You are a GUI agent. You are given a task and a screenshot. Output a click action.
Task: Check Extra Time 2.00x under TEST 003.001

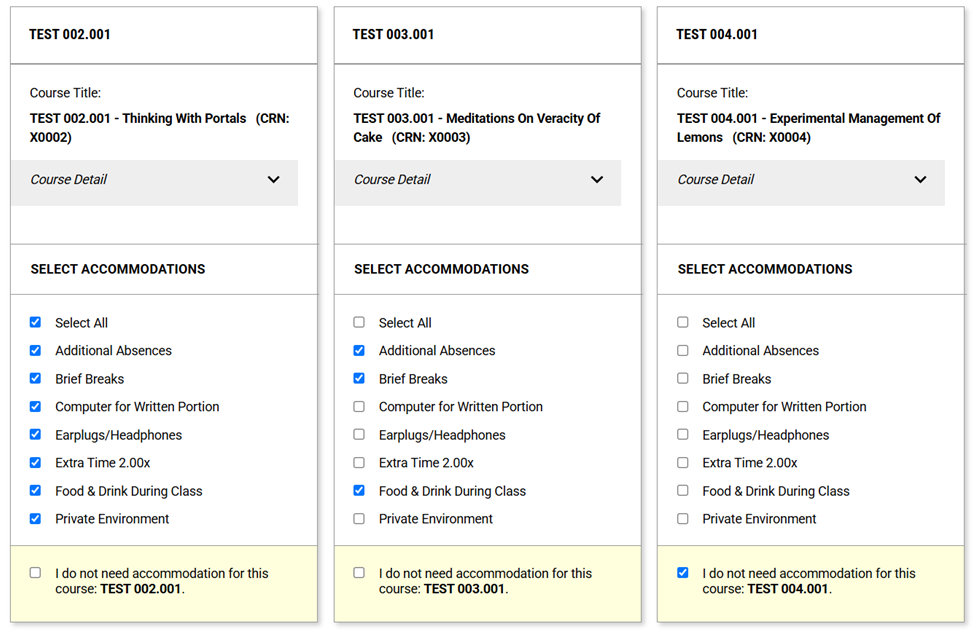pos(359,462)
